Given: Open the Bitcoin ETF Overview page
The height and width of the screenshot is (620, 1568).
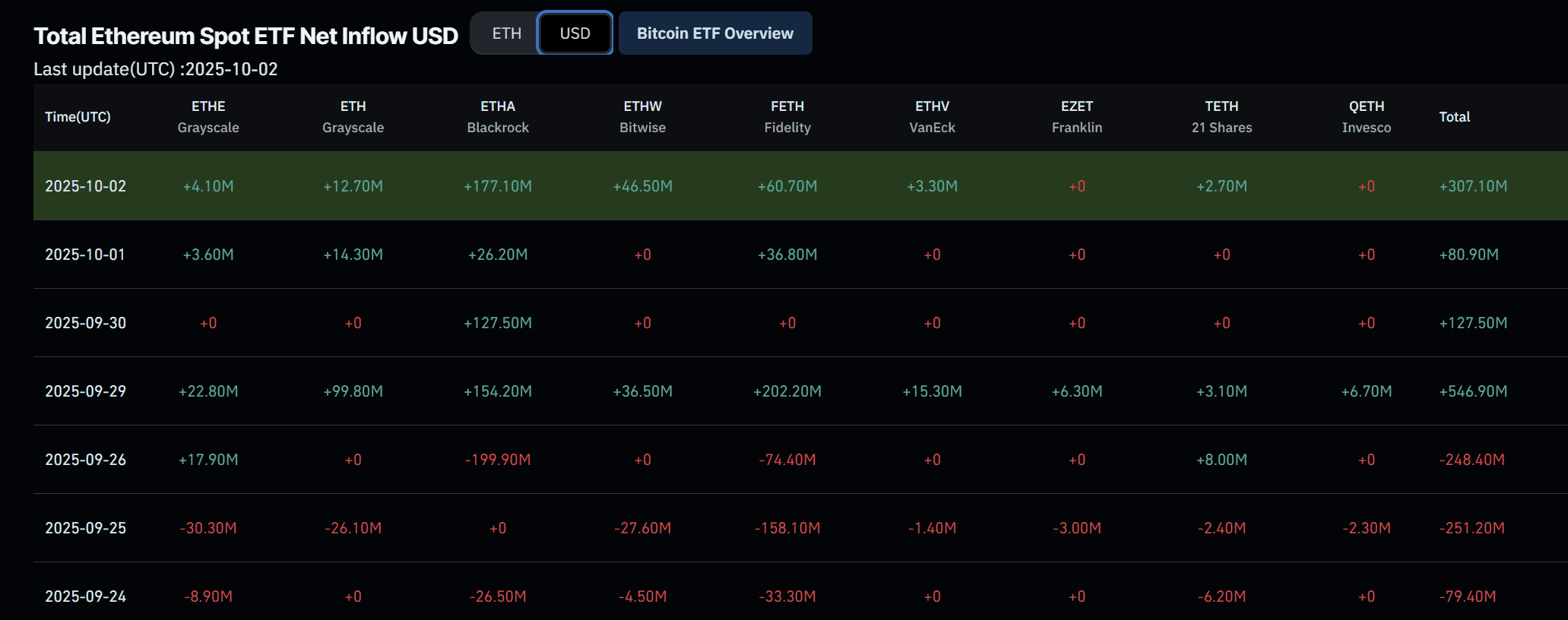Looking at the screenshot, I should point(714,33).
